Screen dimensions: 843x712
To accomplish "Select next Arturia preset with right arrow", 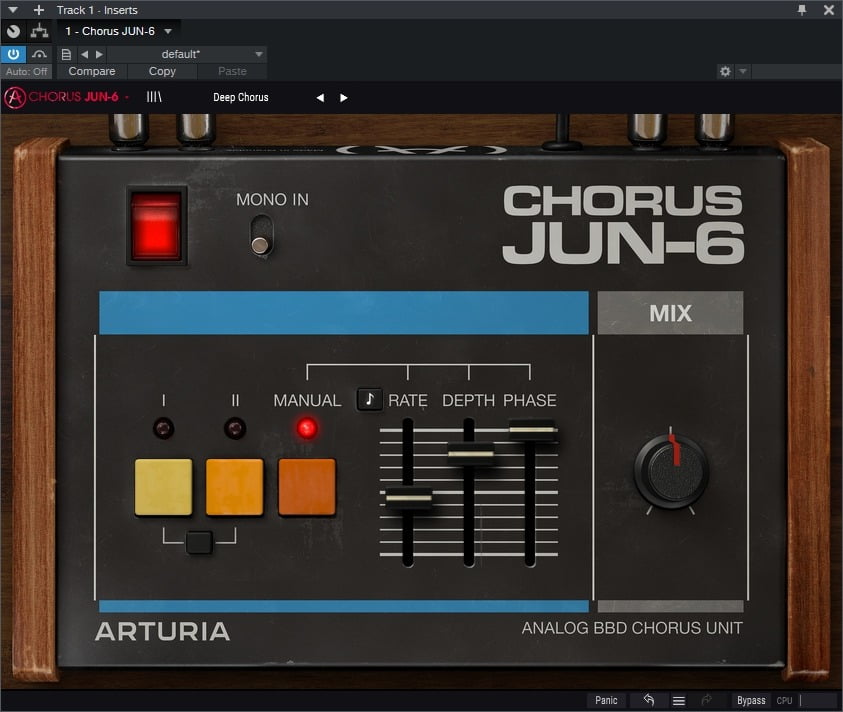I will 344,97.
